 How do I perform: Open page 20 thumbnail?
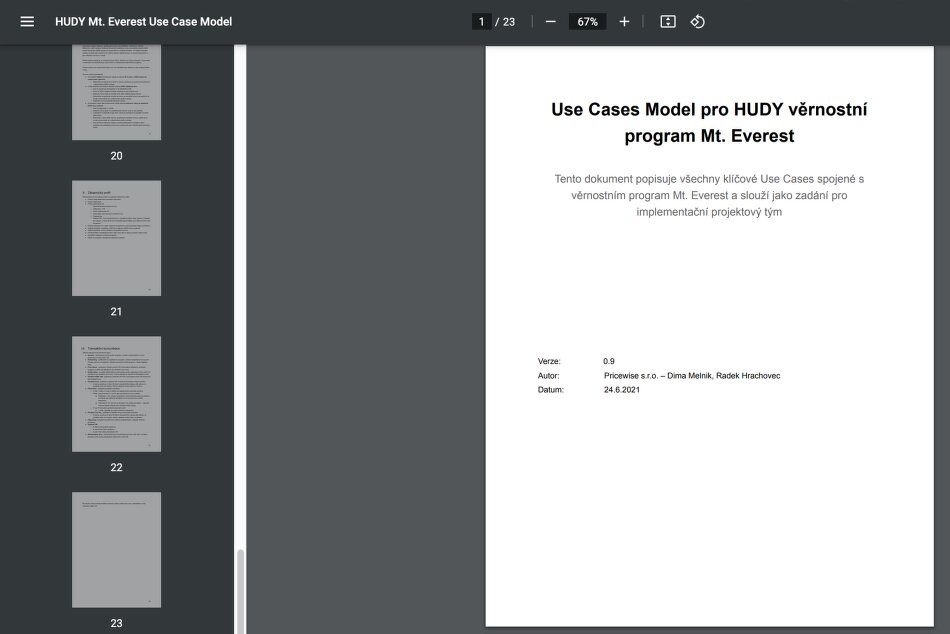(x=116, y=92)
